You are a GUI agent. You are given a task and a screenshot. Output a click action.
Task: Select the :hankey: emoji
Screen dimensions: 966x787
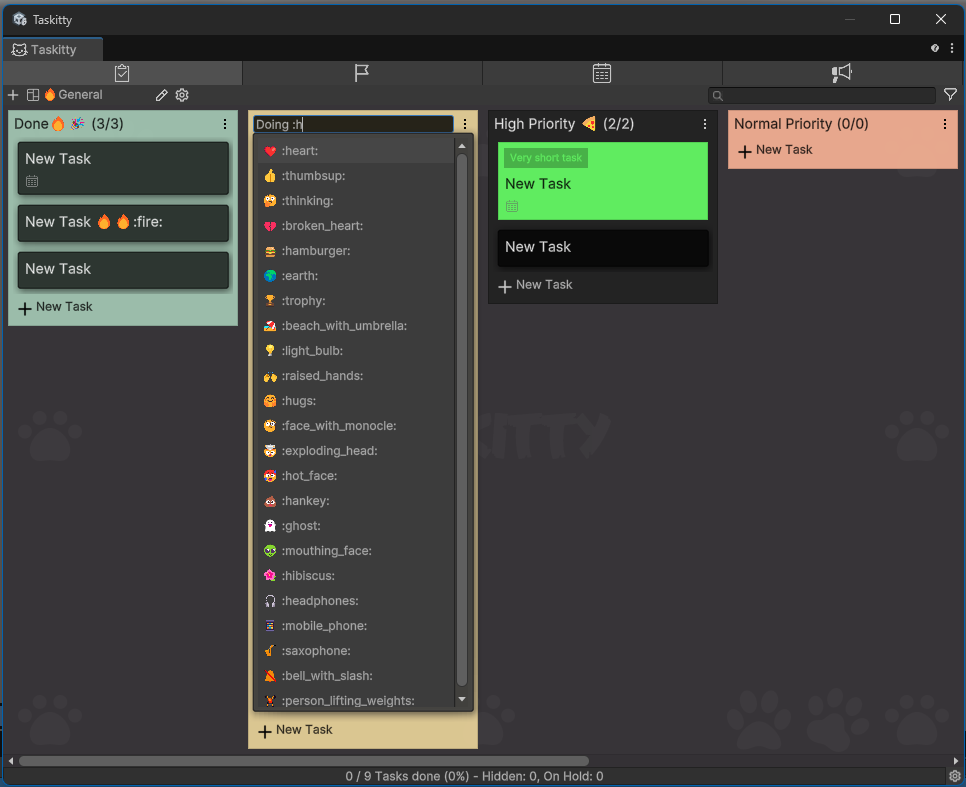[x=354, y=501]
